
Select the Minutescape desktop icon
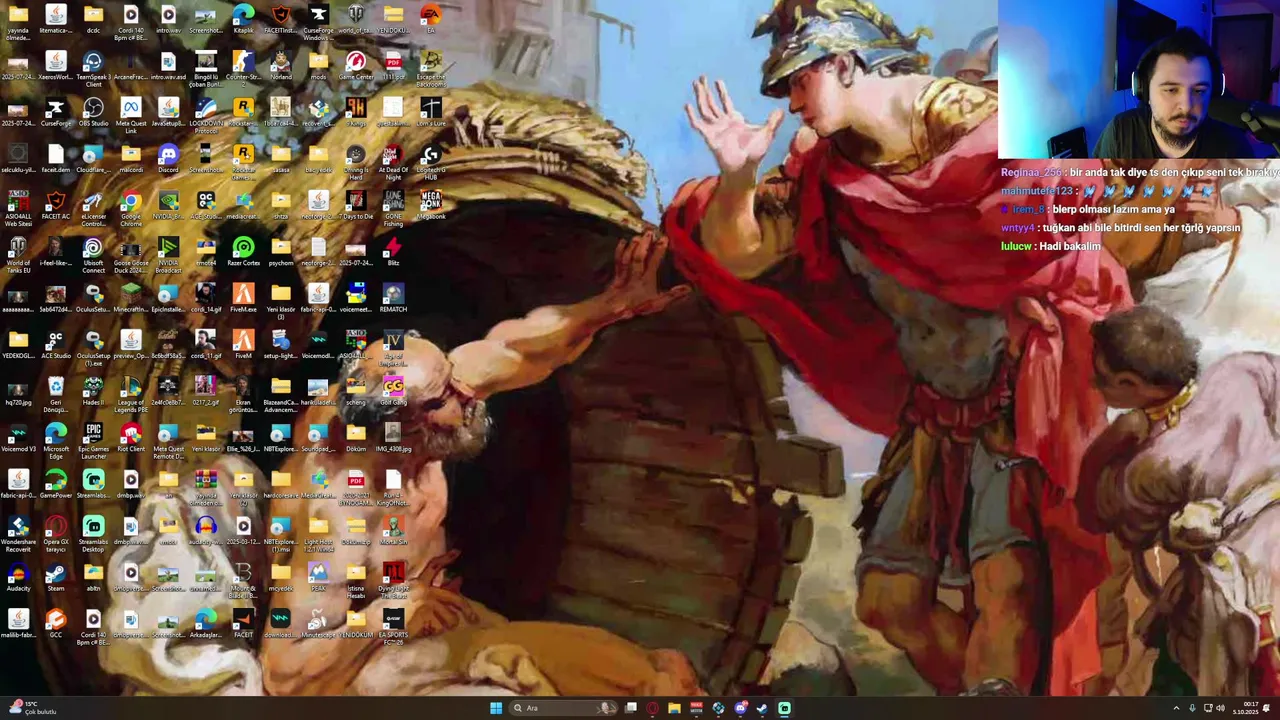(318, 624)
